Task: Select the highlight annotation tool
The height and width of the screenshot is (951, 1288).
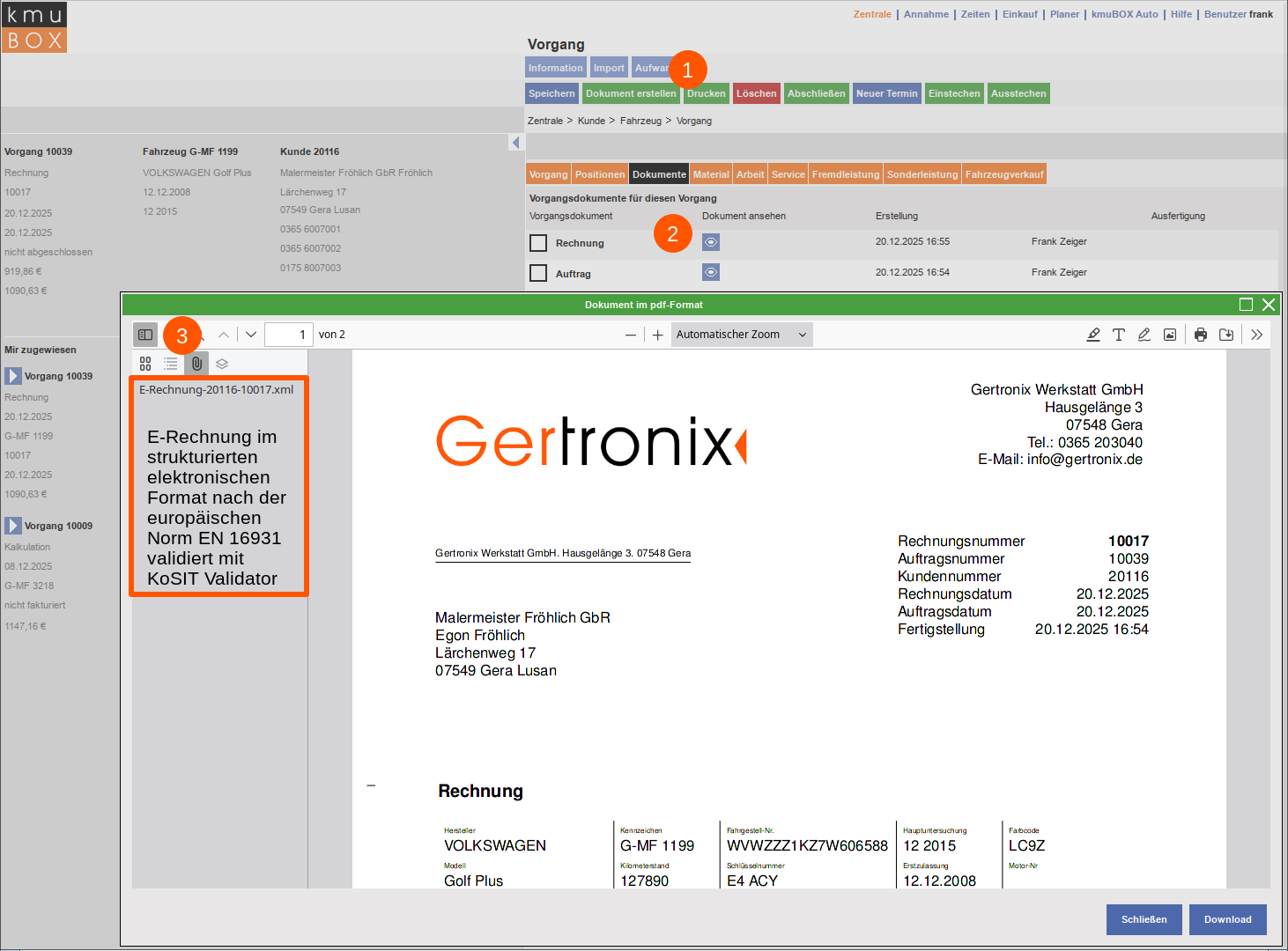Action: pos(1093,335)
